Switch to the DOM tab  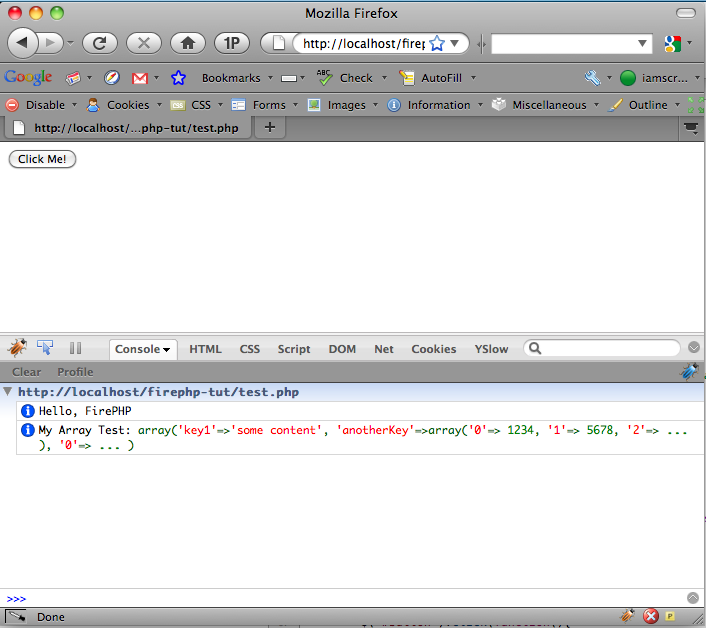click(x=342, y=349)
